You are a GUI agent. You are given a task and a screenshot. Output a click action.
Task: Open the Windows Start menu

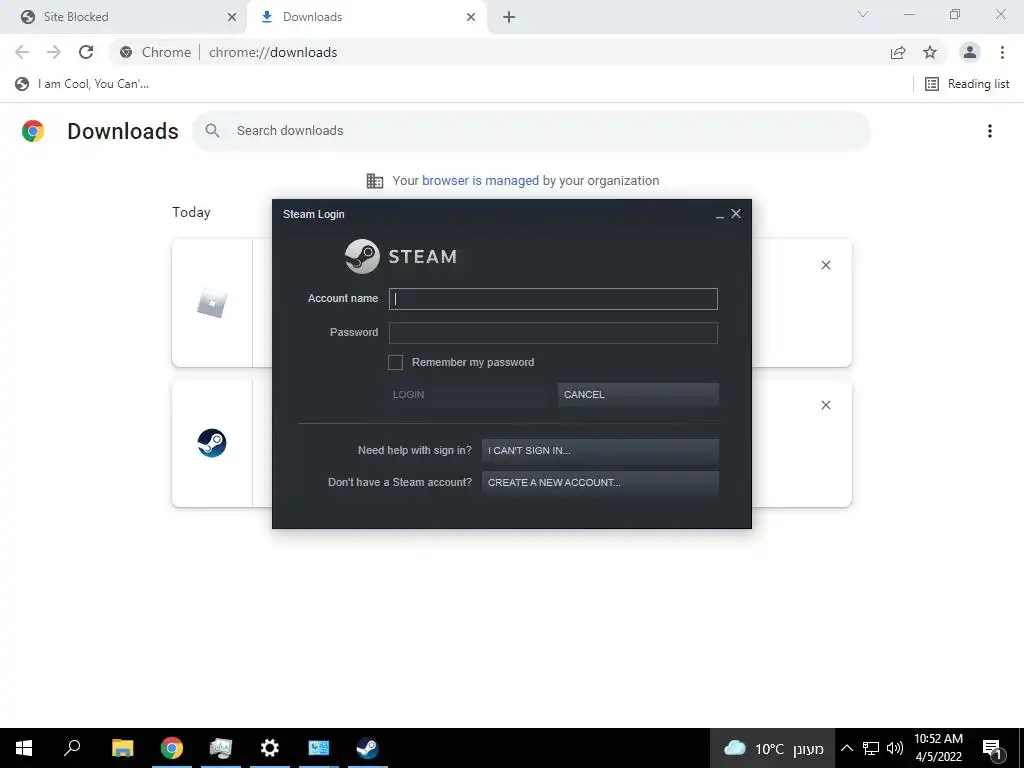click(x=24, y=748)
